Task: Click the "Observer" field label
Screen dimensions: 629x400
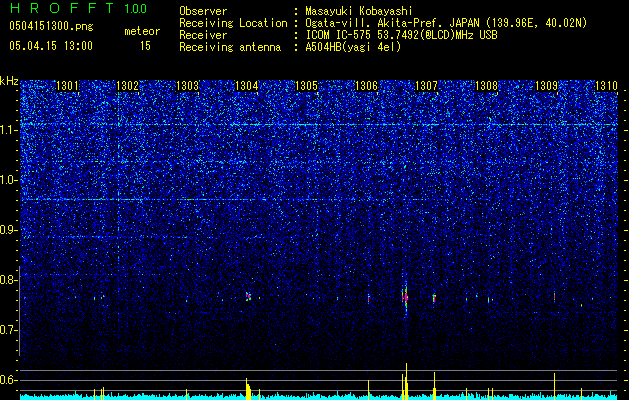Action: click(203, 11)
